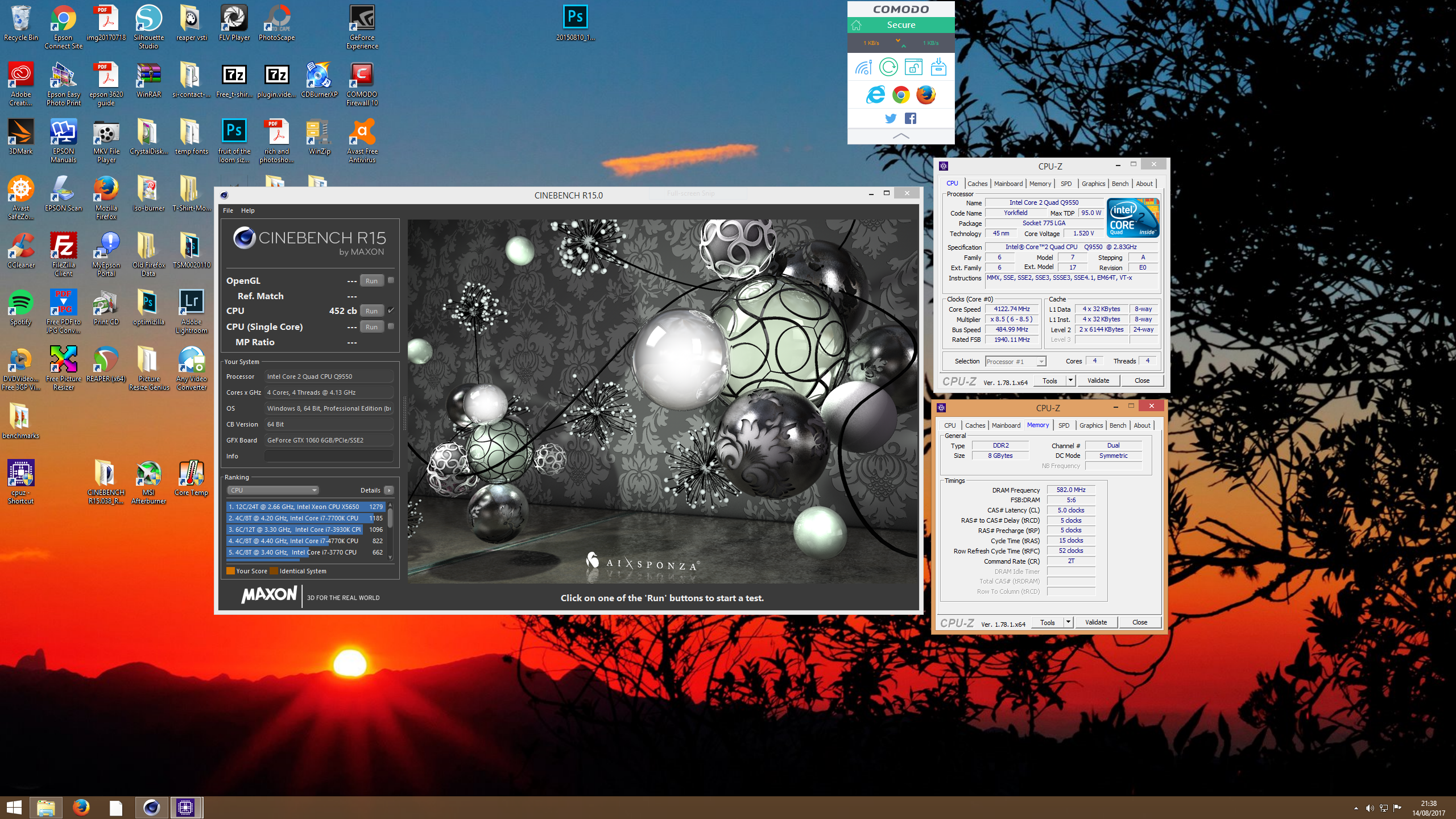Select the Intel Core i7-3770 ranking row
Viewport: 1456px width, 819px height.
click(306, 552)
